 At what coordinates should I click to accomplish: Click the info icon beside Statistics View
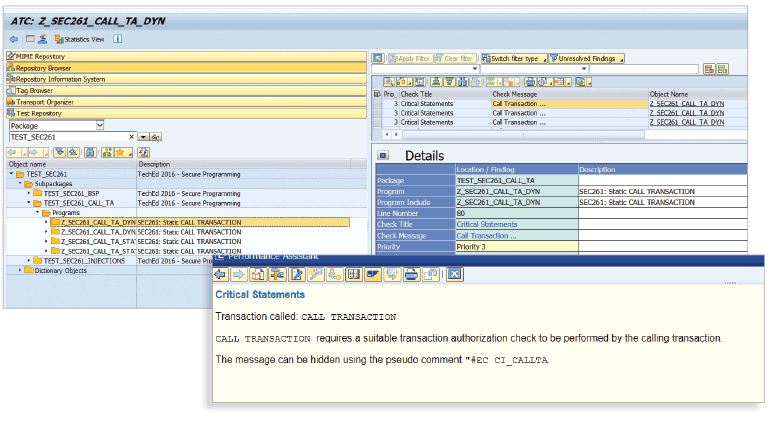[x=117, y=39]
